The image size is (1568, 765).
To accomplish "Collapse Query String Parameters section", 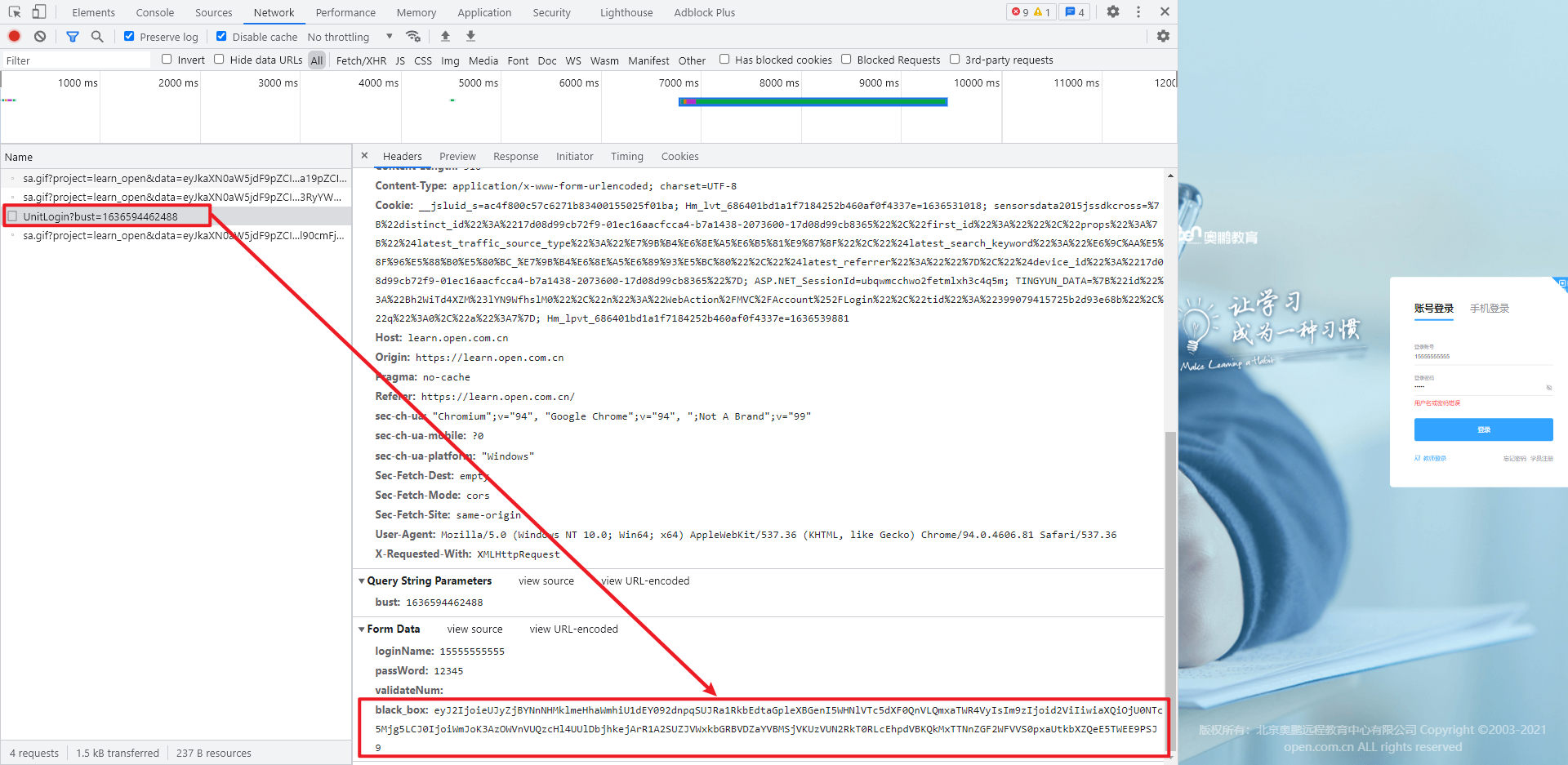I will click(362, 581).
